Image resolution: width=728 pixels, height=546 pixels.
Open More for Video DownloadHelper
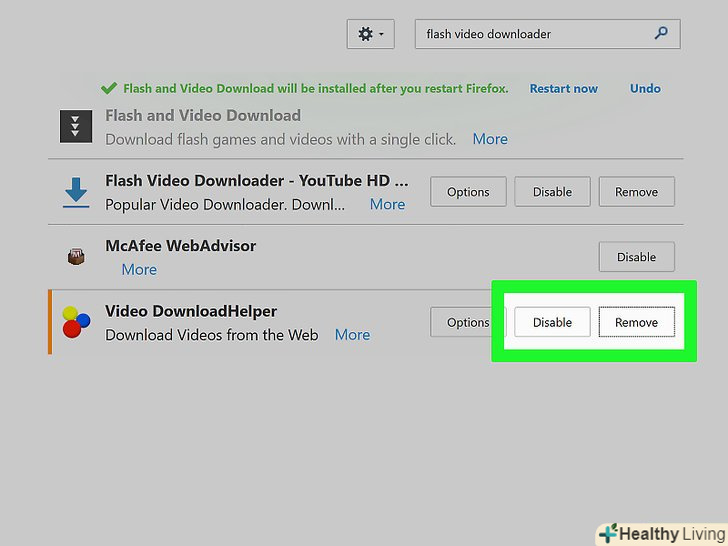[352, 335]
